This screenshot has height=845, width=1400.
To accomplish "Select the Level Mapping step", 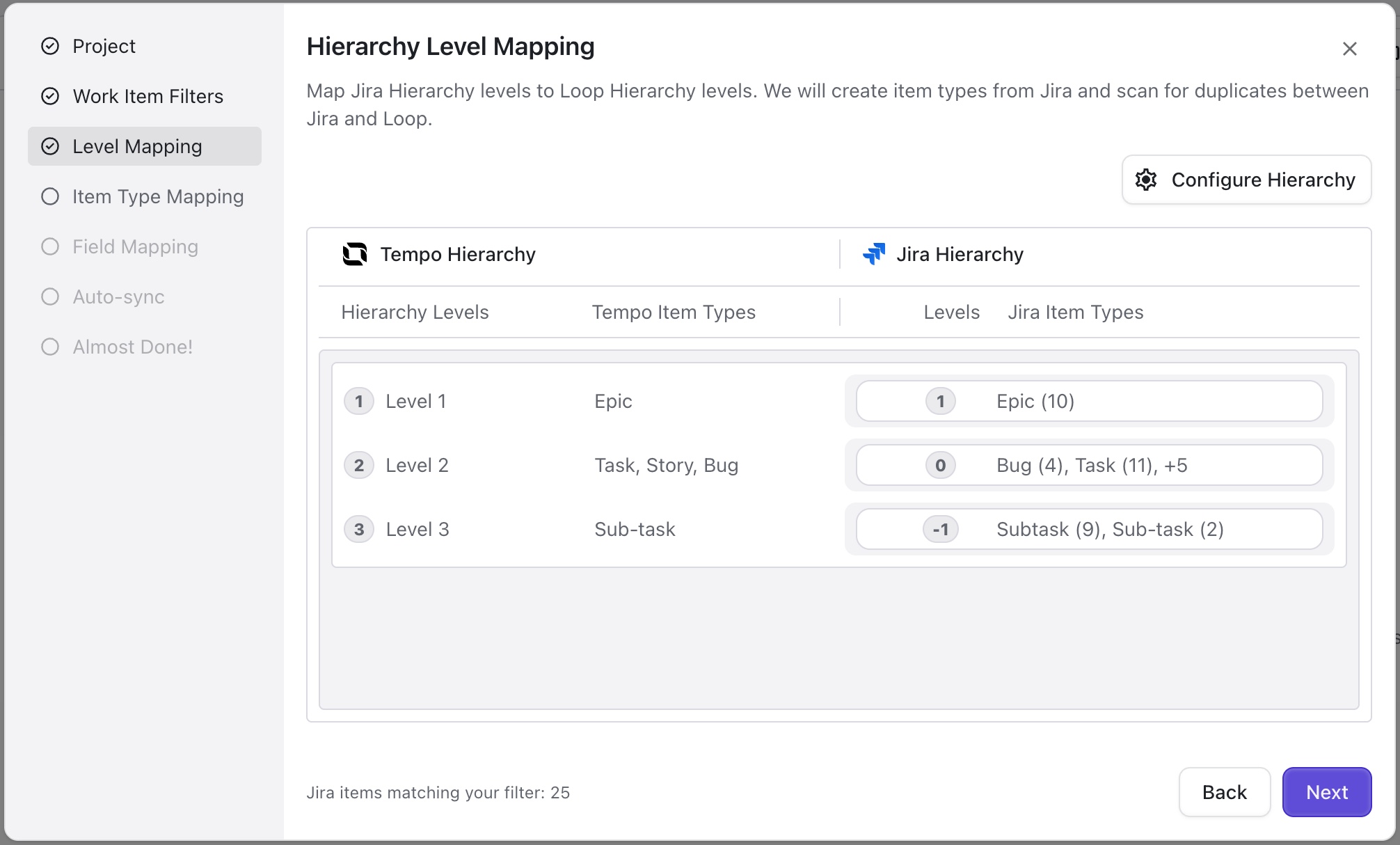I will pos(145,146).
